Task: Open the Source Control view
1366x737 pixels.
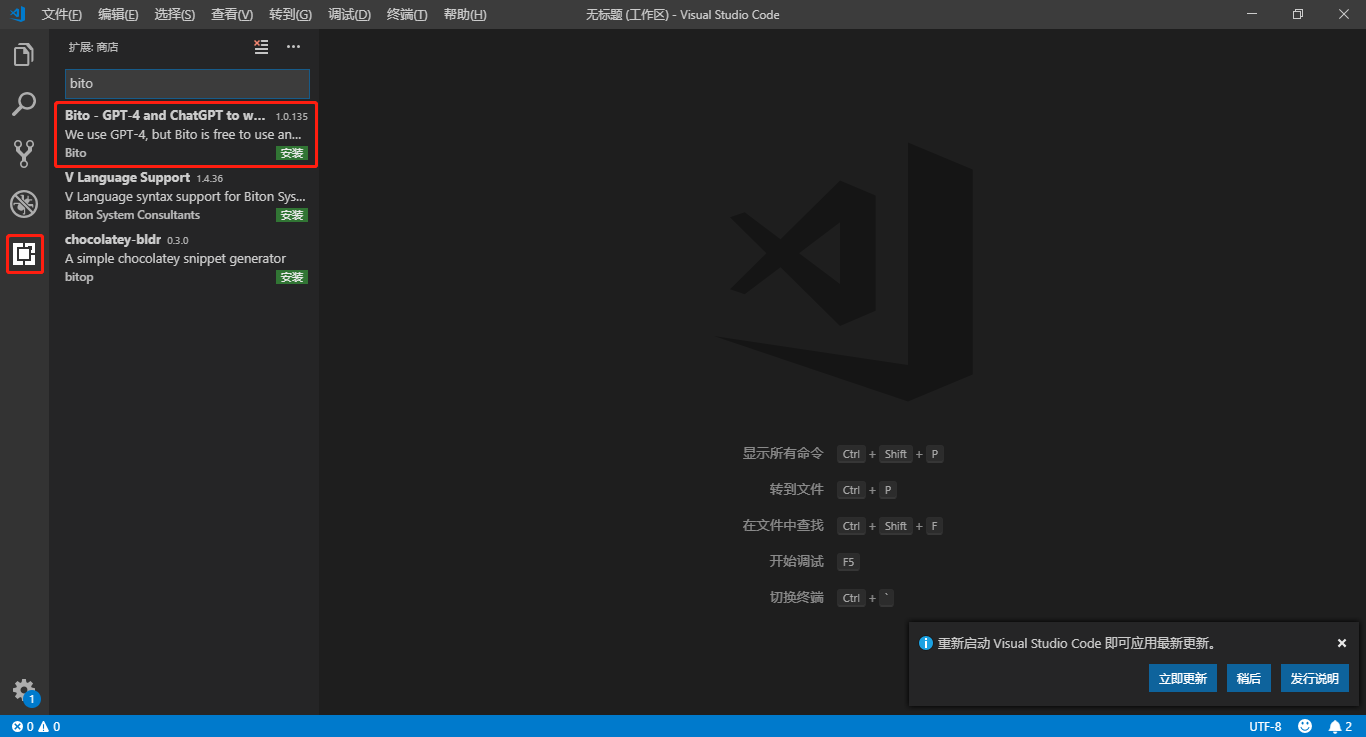Action: [24, 154]
